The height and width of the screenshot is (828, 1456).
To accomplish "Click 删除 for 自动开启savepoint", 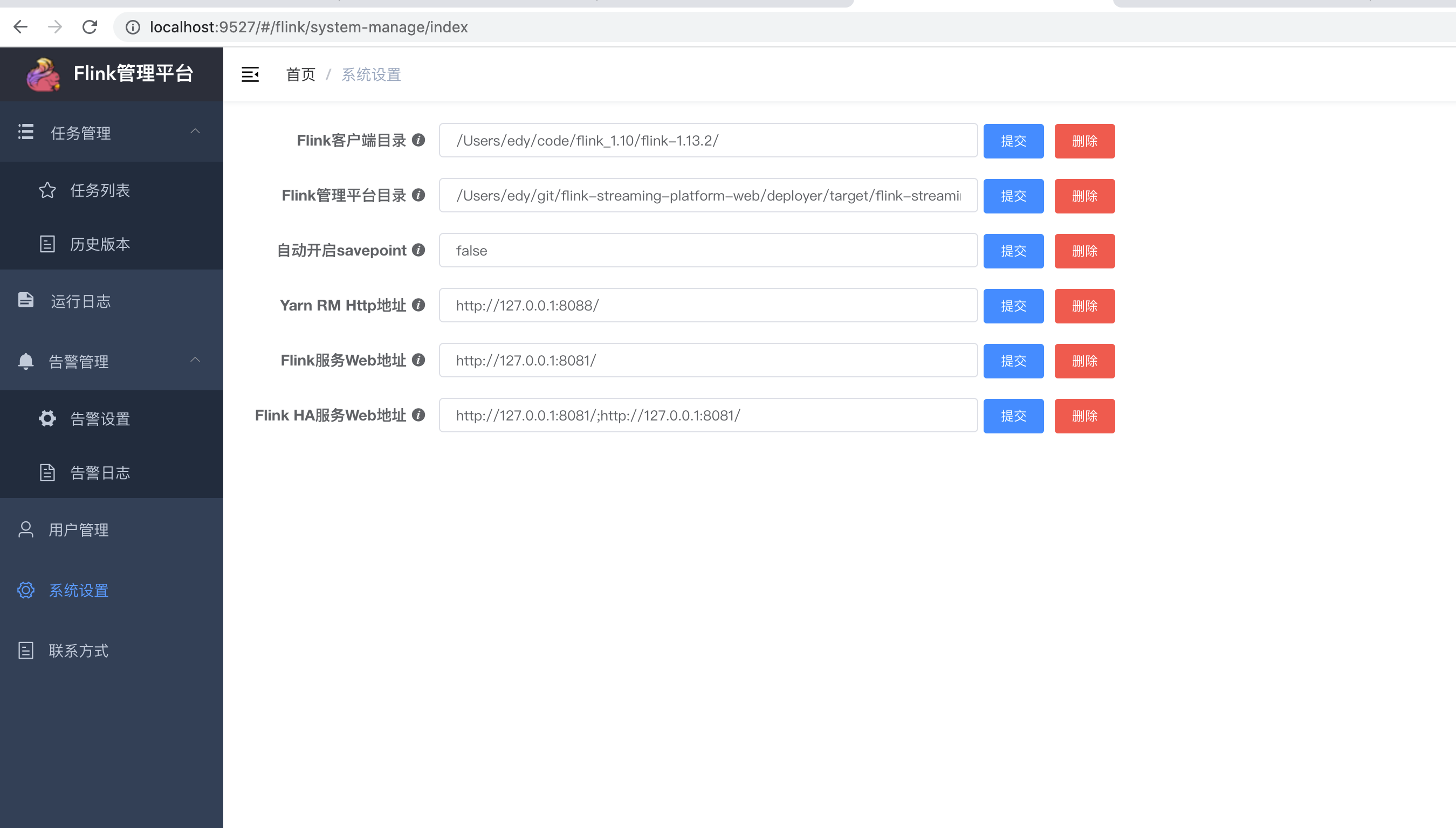I will [1084, 251].
